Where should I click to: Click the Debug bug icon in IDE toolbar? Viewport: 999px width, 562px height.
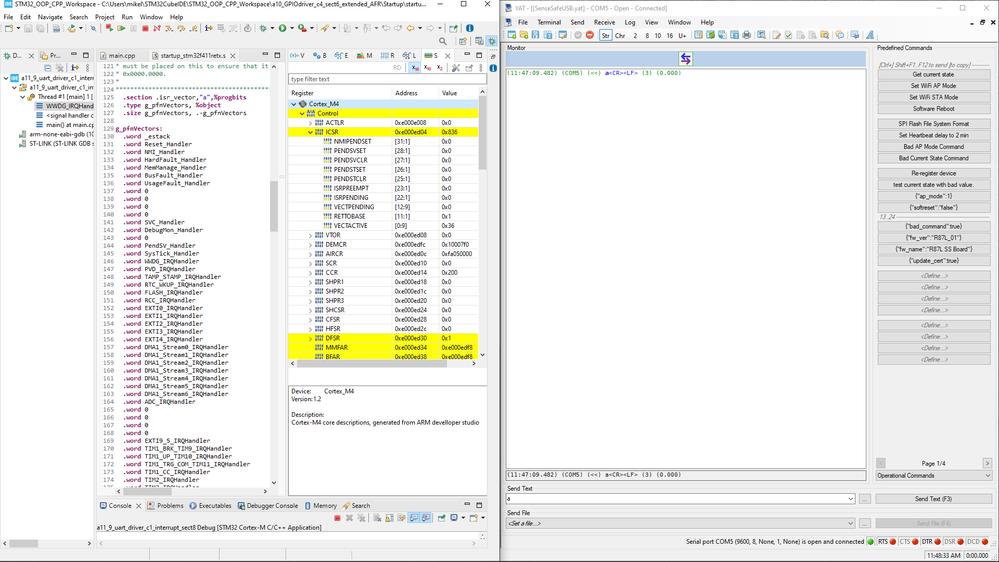[262, 28]
